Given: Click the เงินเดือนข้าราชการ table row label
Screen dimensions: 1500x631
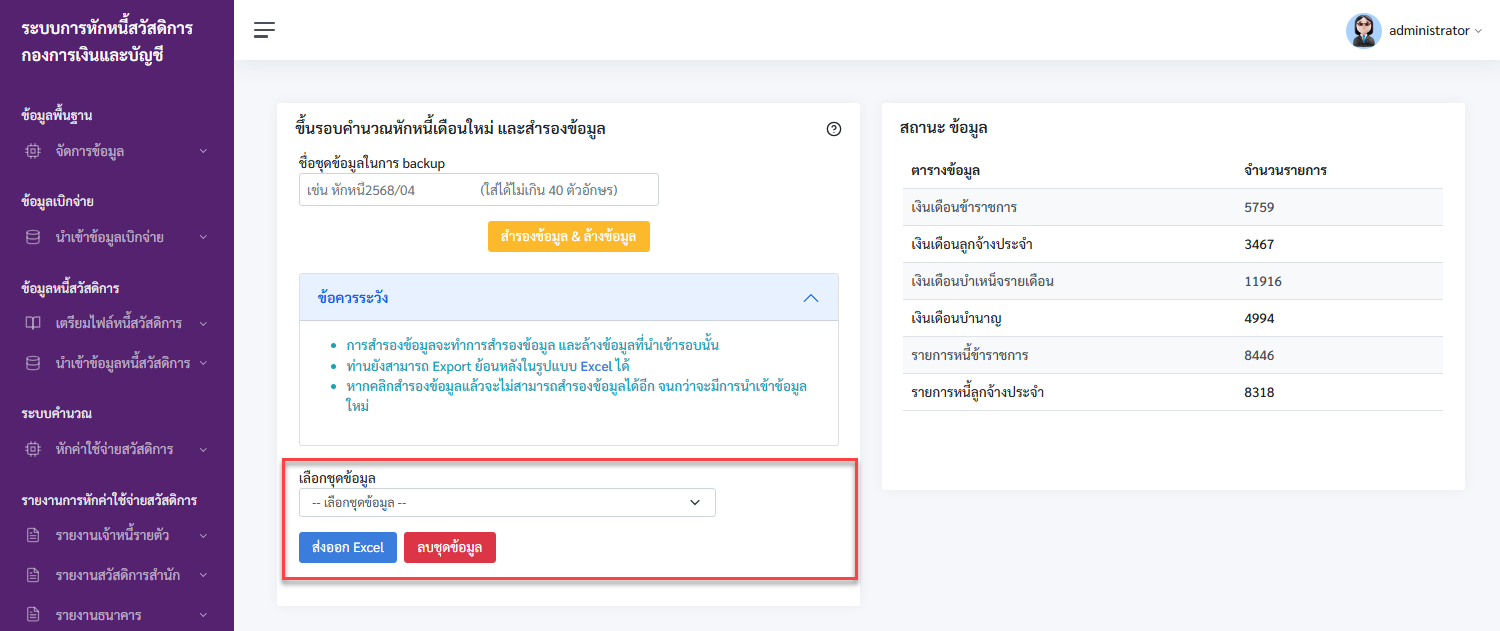Looking at the screenshot, I should tap(964, 207).
